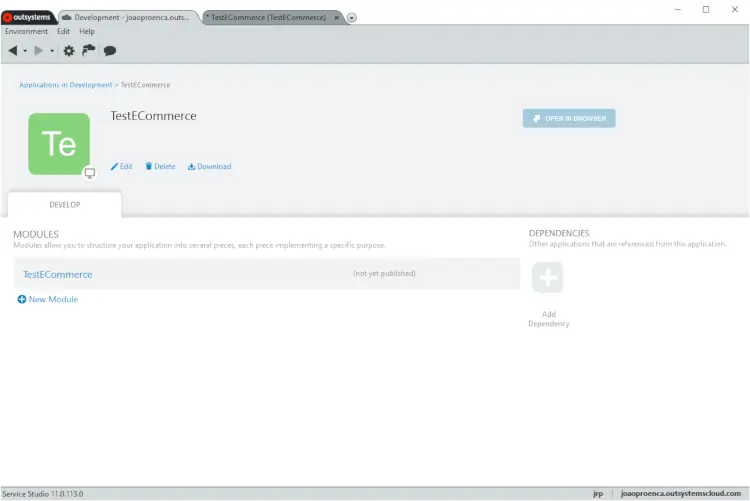
Task: Switch to the Development environment tab
Action: tap(130, 17)
